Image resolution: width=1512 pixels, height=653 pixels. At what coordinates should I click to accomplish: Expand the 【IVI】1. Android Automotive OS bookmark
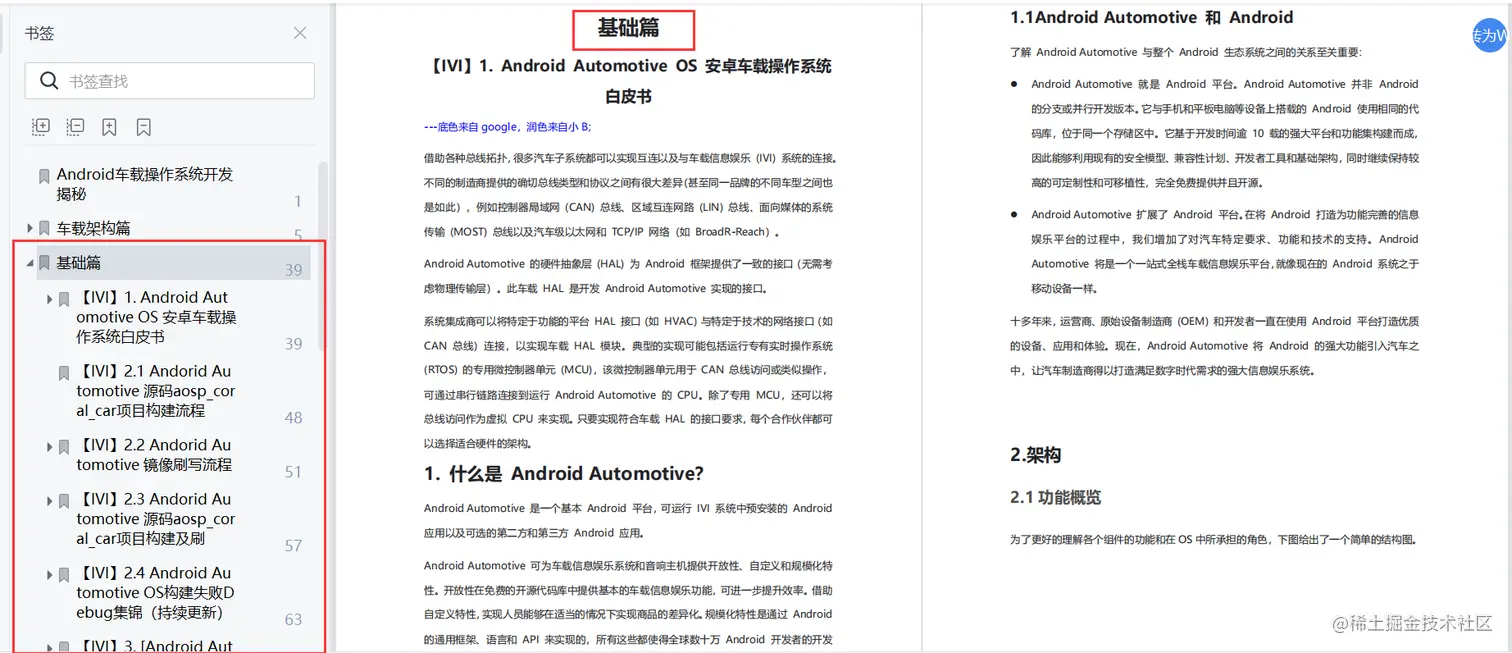[48, 297]
